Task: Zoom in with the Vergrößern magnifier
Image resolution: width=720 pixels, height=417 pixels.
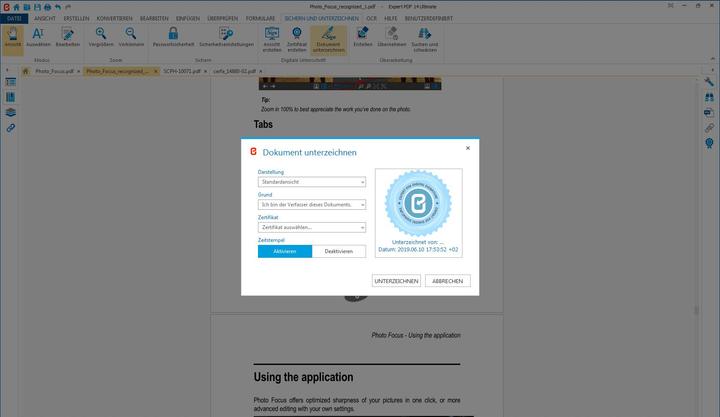Action: [x=101, y=38]
